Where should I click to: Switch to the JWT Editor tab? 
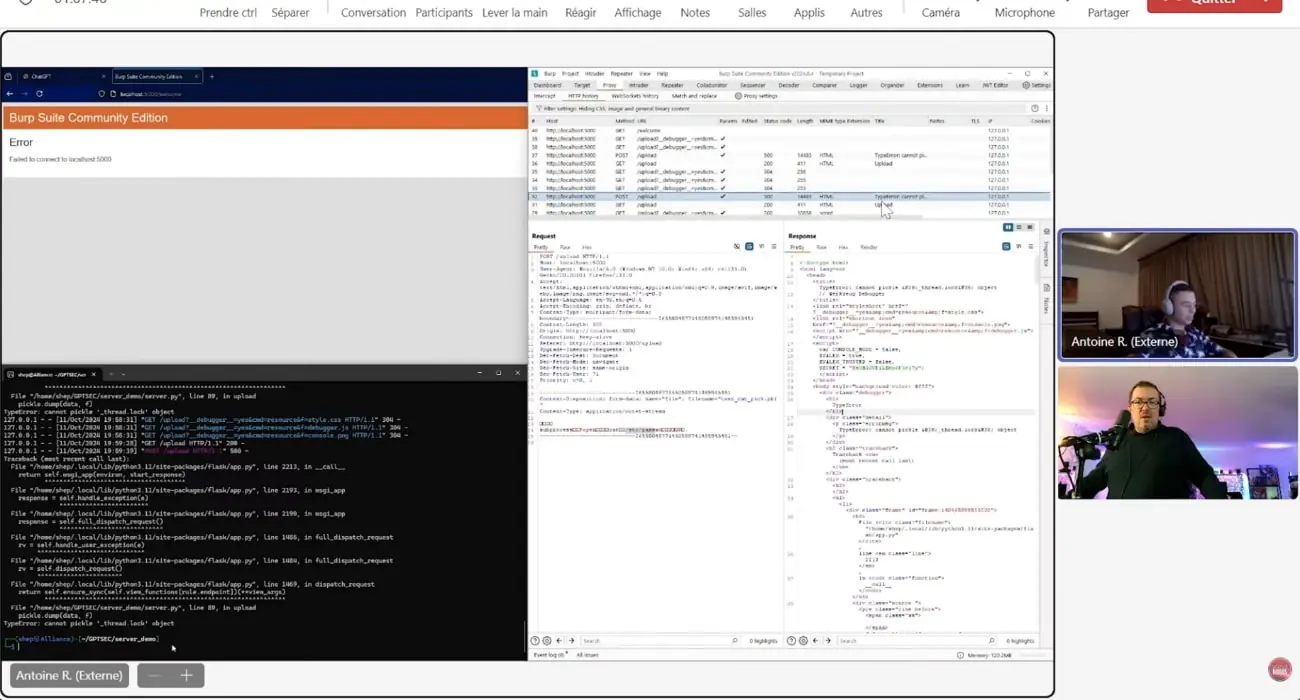coord(995,85)
